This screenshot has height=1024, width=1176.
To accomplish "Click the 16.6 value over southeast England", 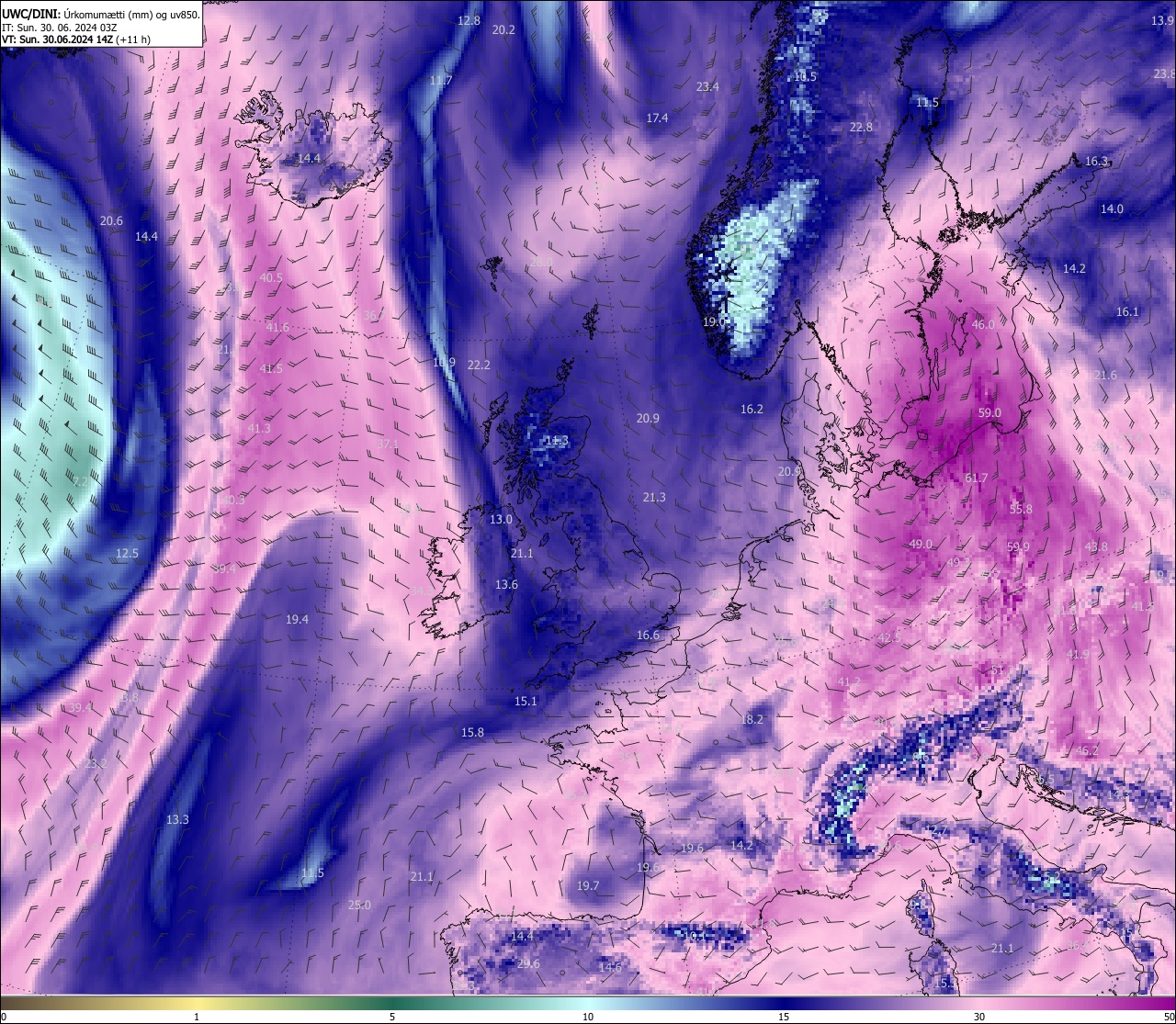I will 648,635.
